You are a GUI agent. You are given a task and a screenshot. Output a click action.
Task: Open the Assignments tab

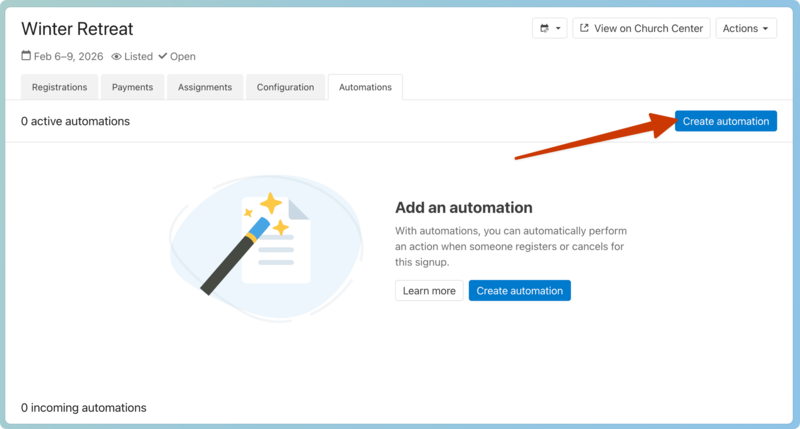[205, 87]
